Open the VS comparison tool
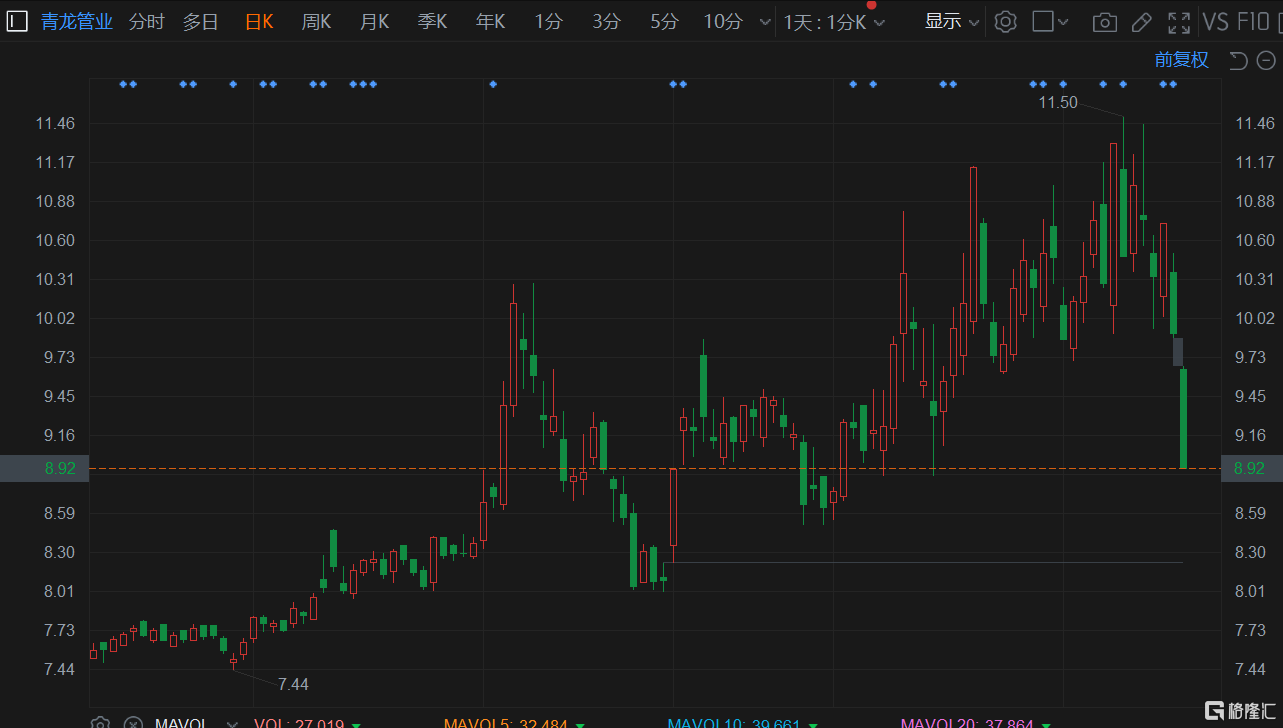This screenshot has width=1283, height=728. coord(1215,21)
